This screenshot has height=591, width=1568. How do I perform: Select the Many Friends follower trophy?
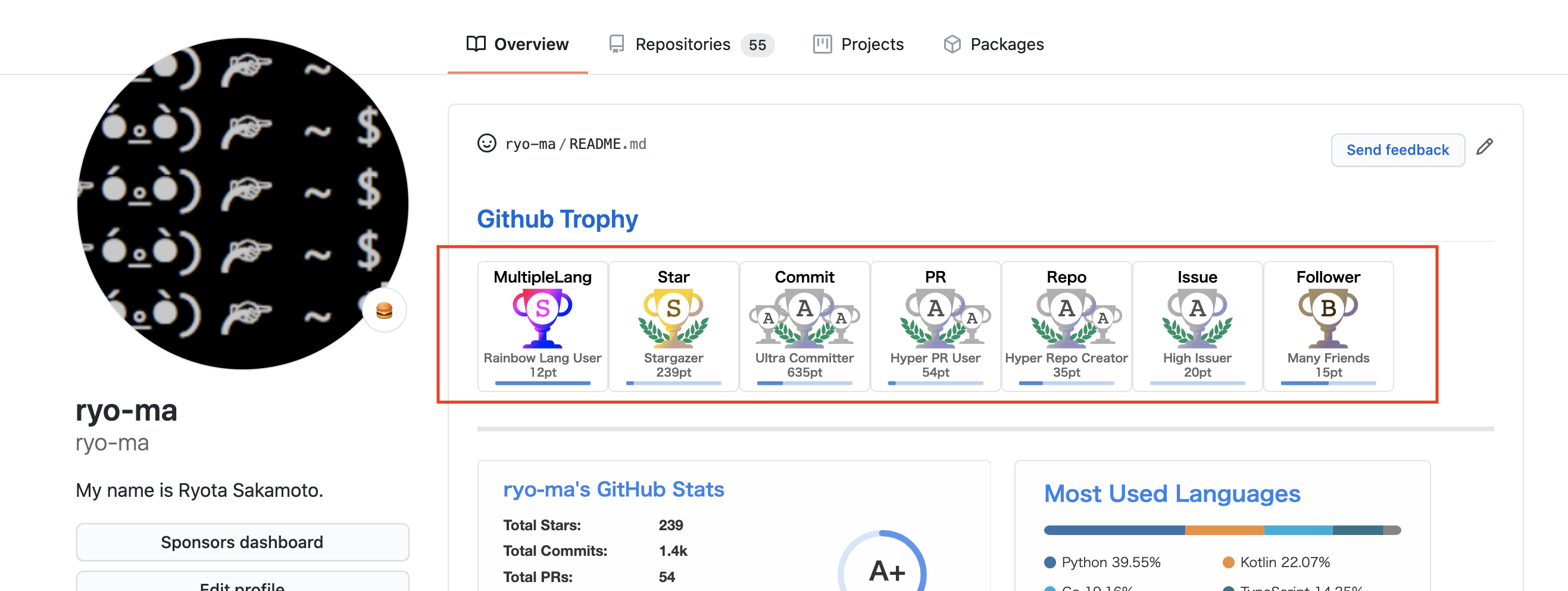pyautogui.click(x=1328, y=327)
